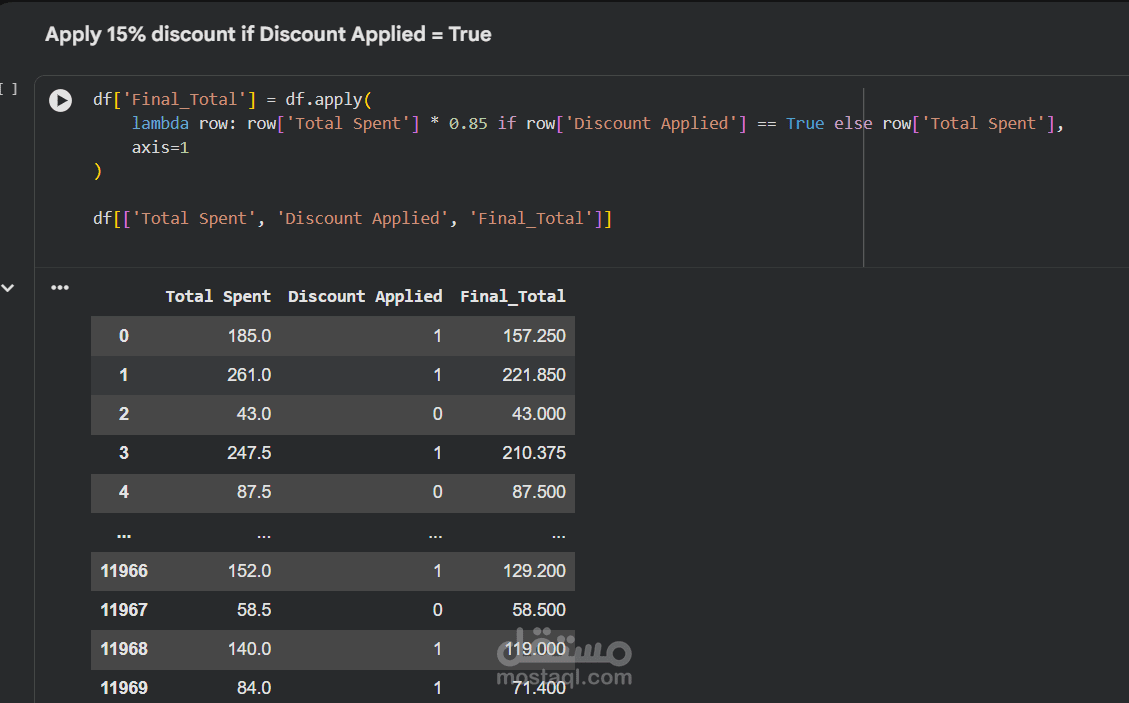Select the 'Apply 15% discount' heading cell
Viewport: 1129px width, 703px height.
click(268, 34)
